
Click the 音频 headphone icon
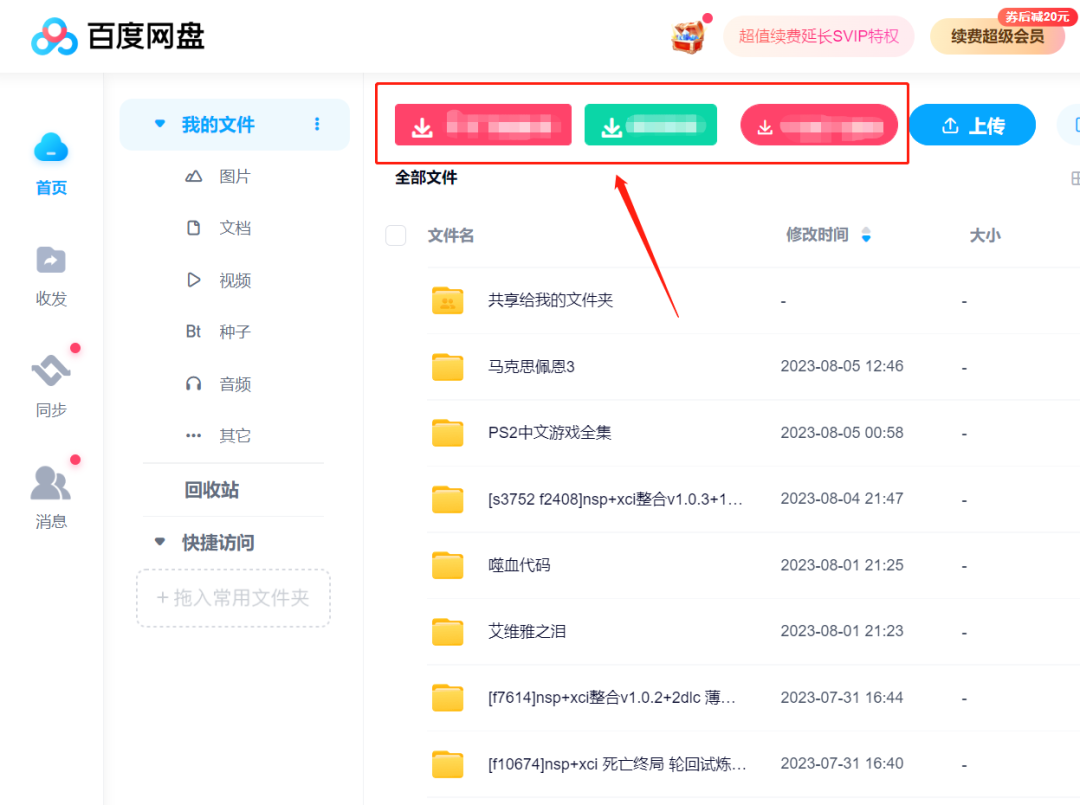coord(194,384)
